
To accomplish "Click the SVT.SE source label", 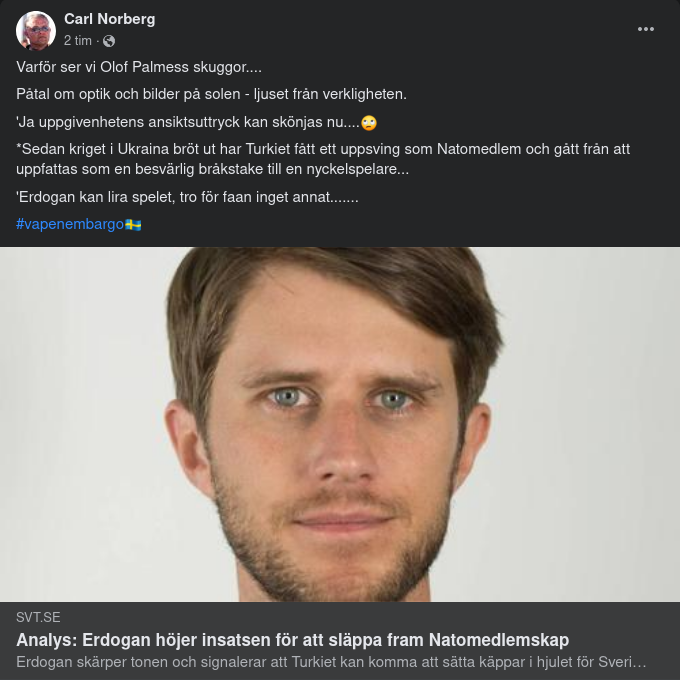I will 38,617.
